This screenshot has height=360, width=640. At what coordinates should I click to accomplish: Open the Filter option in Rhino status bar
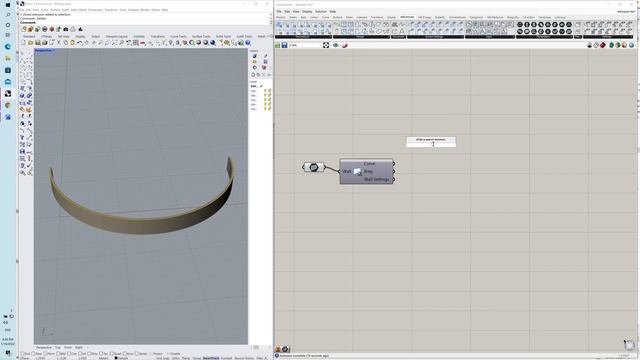pos(260,358)
